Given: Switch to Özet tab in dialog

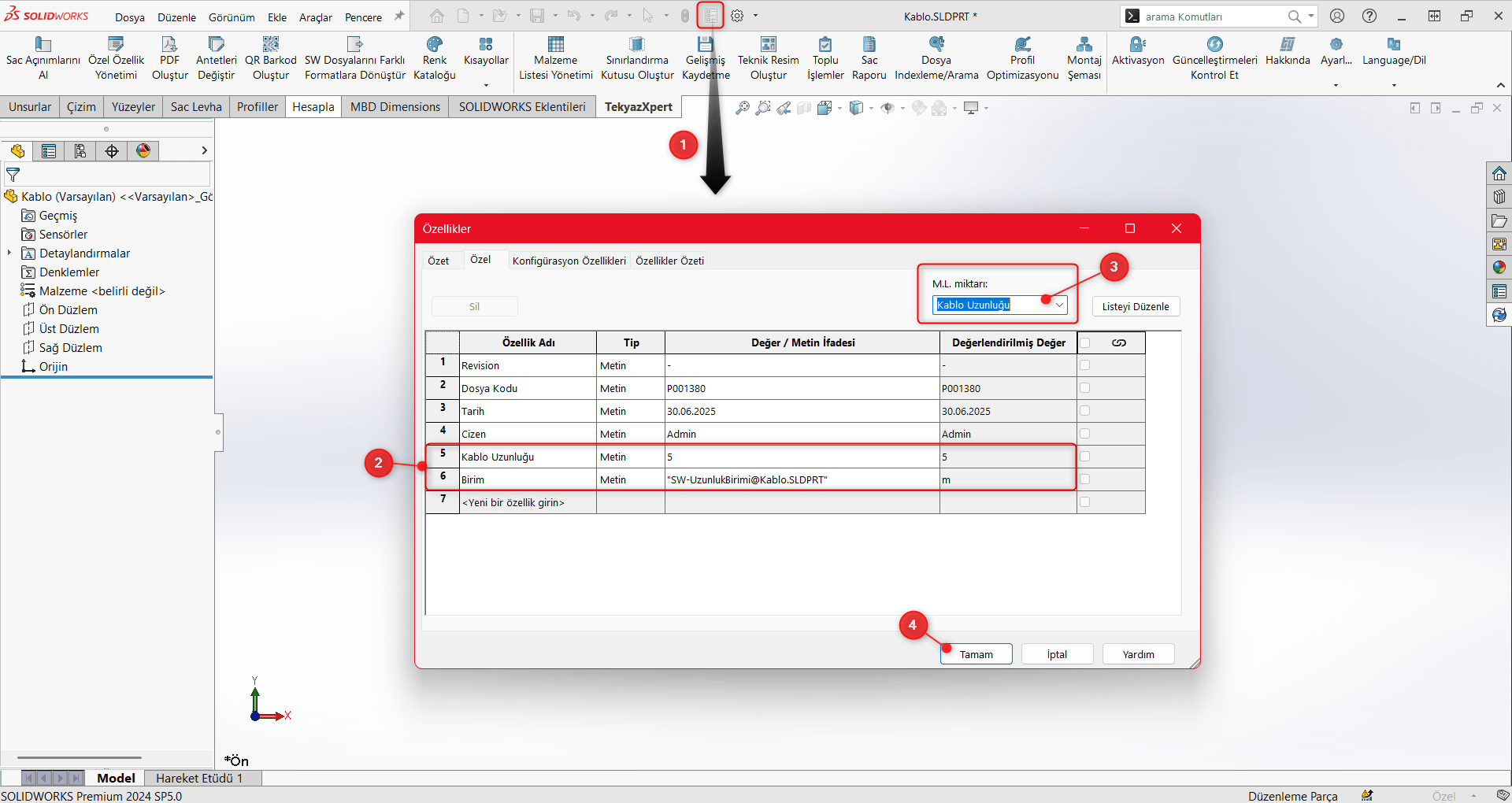Looking at the screenshot, I should (x=438, y=261).
